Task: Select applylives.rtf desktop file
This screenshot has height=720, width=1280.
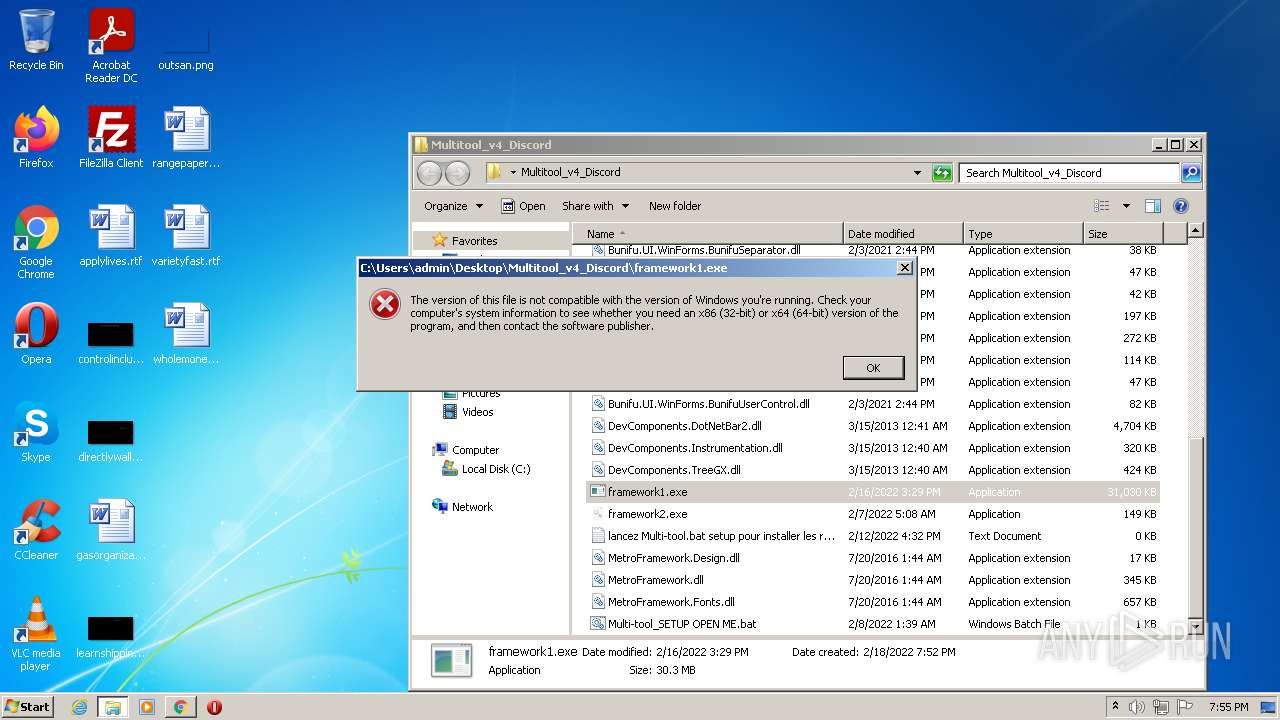Action: click(x=111, y=236)
